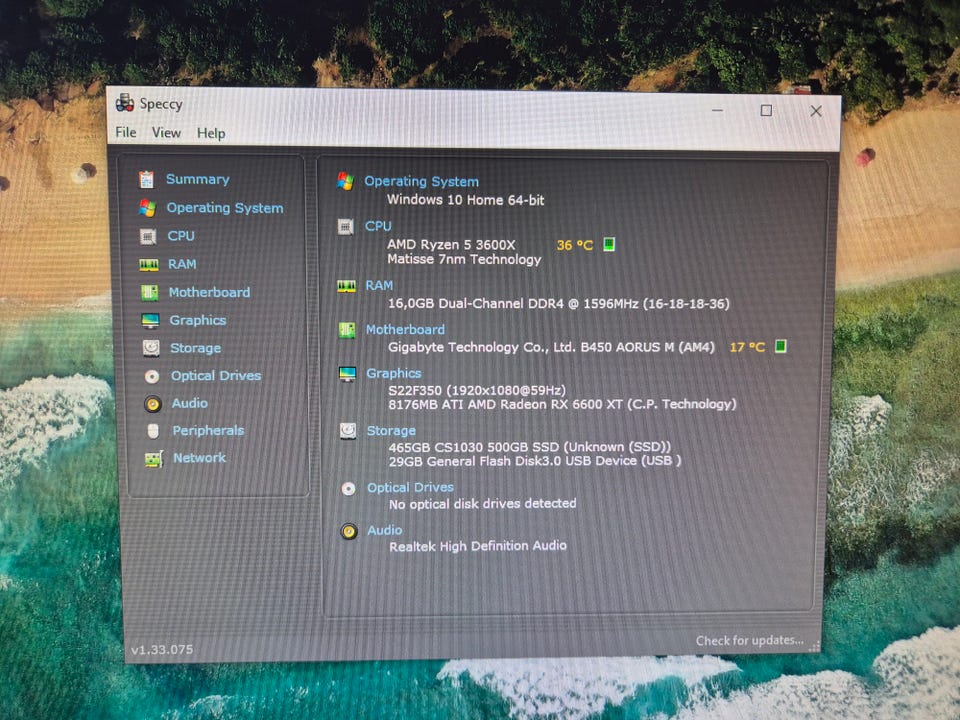Click version number v1.33.075 in status bar

pos(162,650)
